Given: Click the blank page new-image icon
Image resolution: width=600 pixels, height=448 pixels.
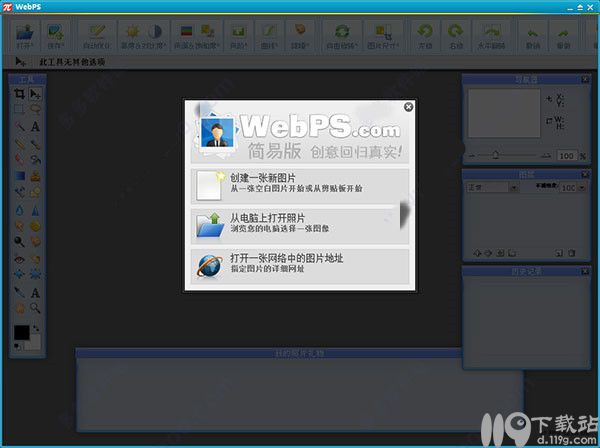Looking at the screenshot, I should tap(210, 186).
